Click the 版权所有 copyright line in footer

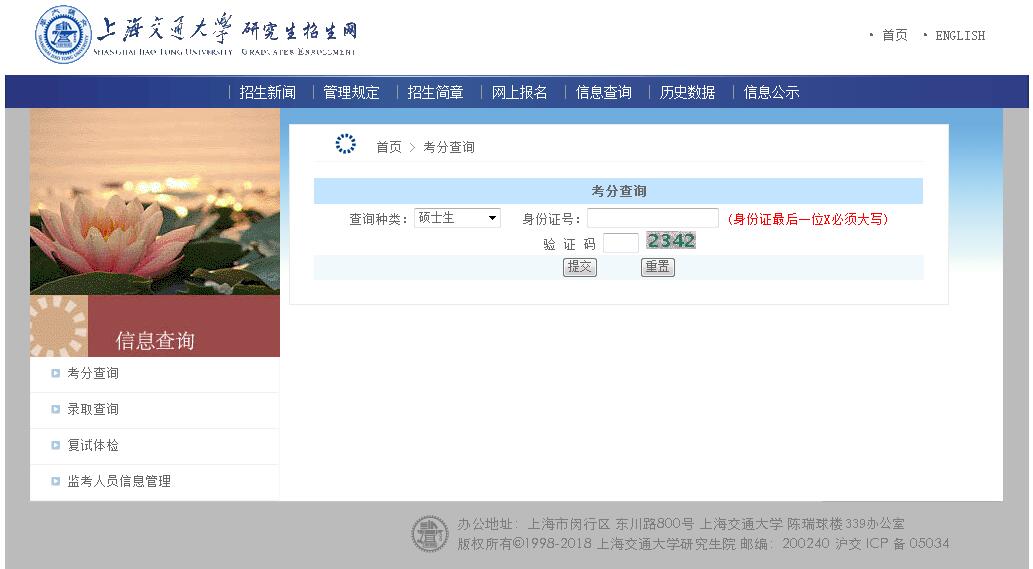704,544
